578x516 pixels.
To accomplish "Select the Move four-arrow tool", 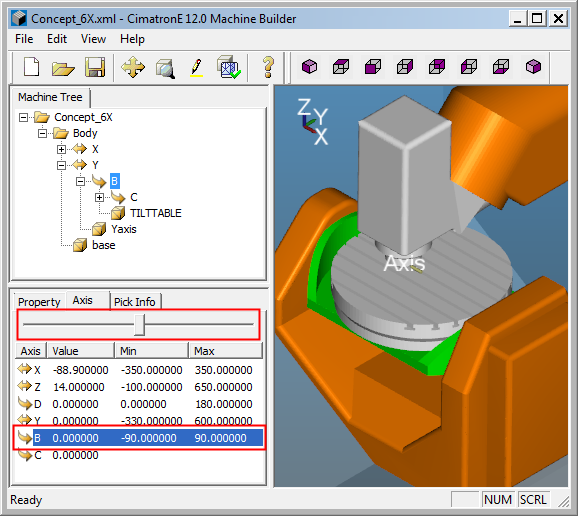I will (133, 67).
